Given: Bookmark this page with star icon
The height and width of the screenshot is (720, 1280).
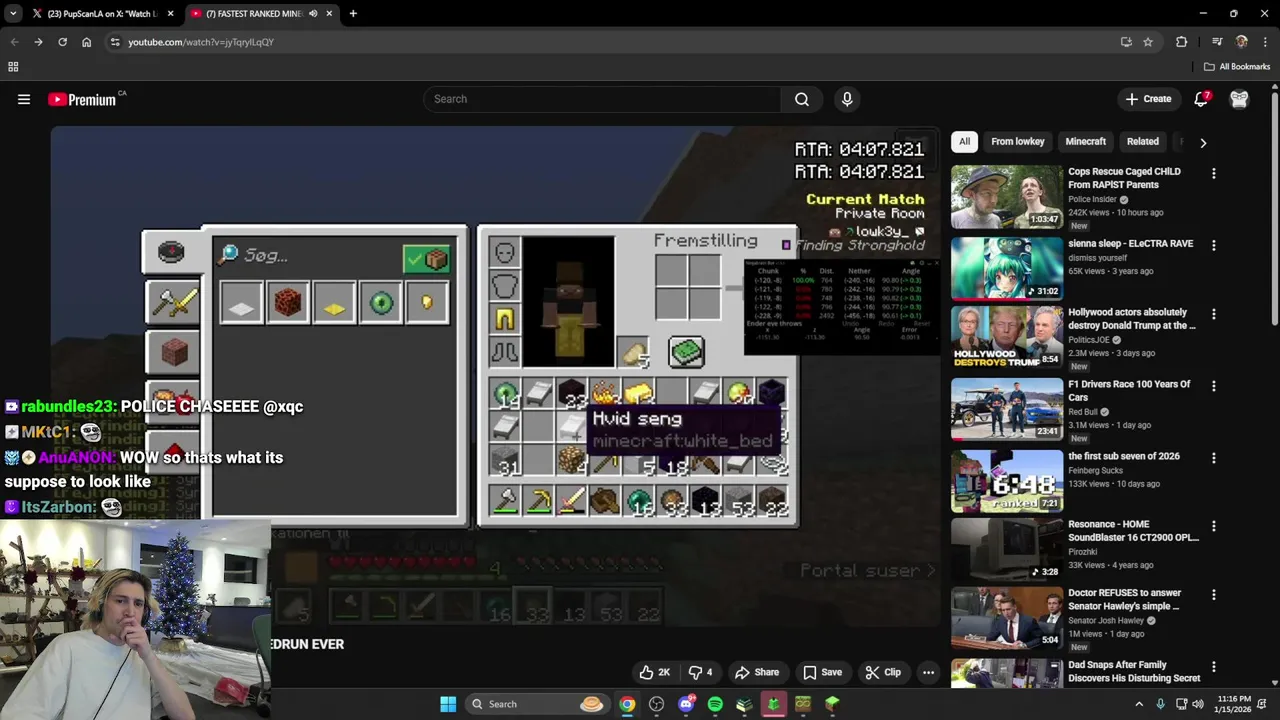Looking at the screenshot, I should click(1148, 42).
